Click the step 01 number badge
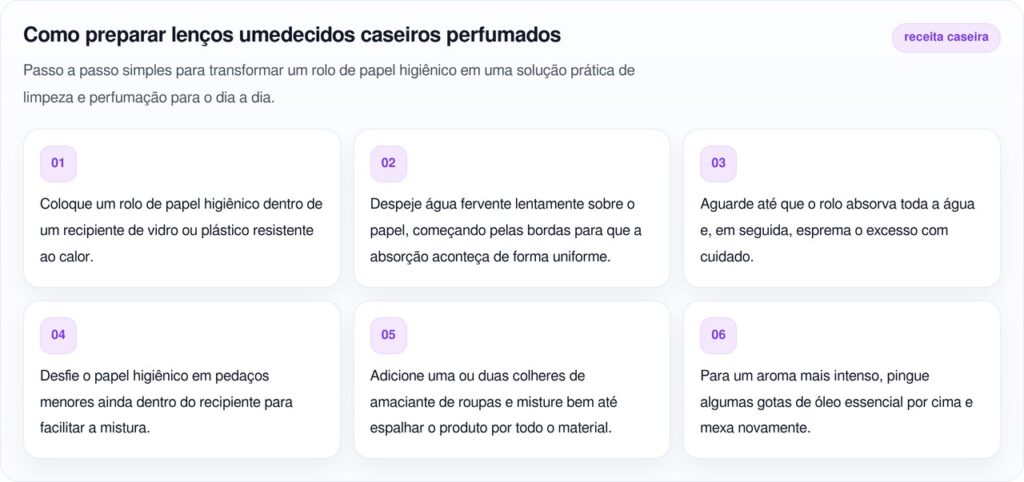1024x482 pixels. [58, 163]
